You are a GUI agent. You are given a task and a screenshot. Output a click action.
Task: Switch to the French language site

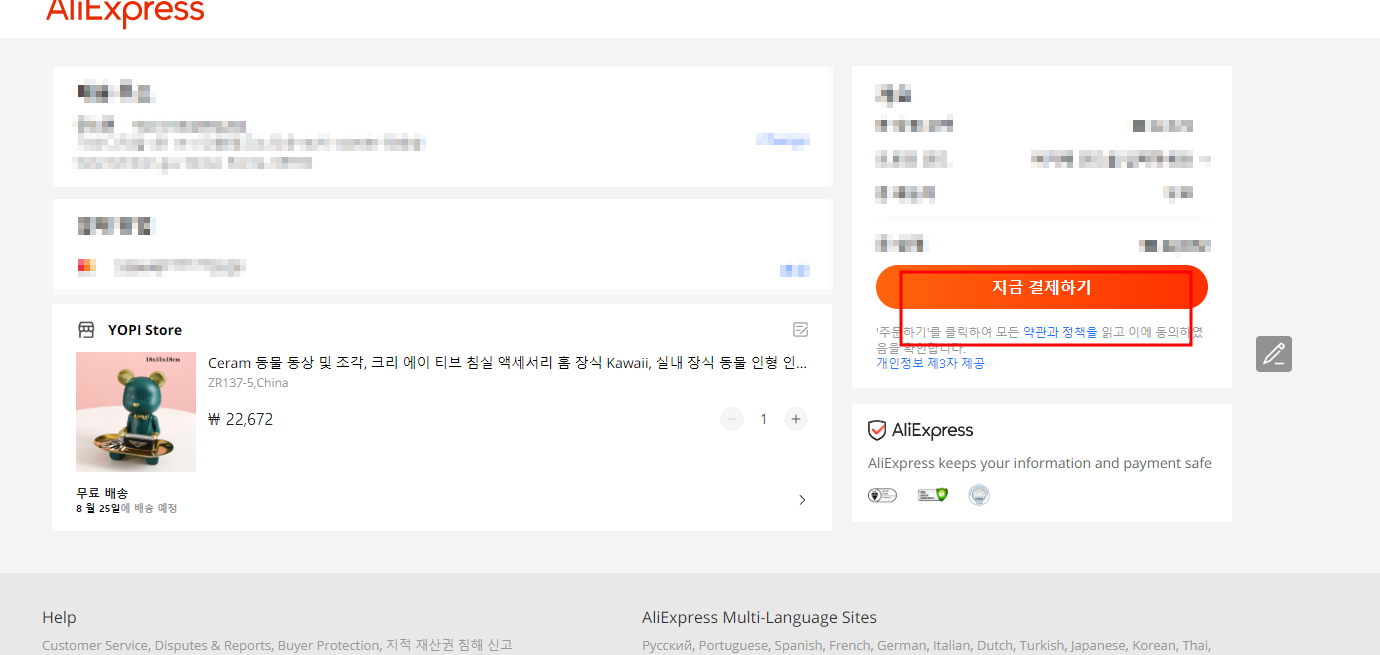coord(850,646)
